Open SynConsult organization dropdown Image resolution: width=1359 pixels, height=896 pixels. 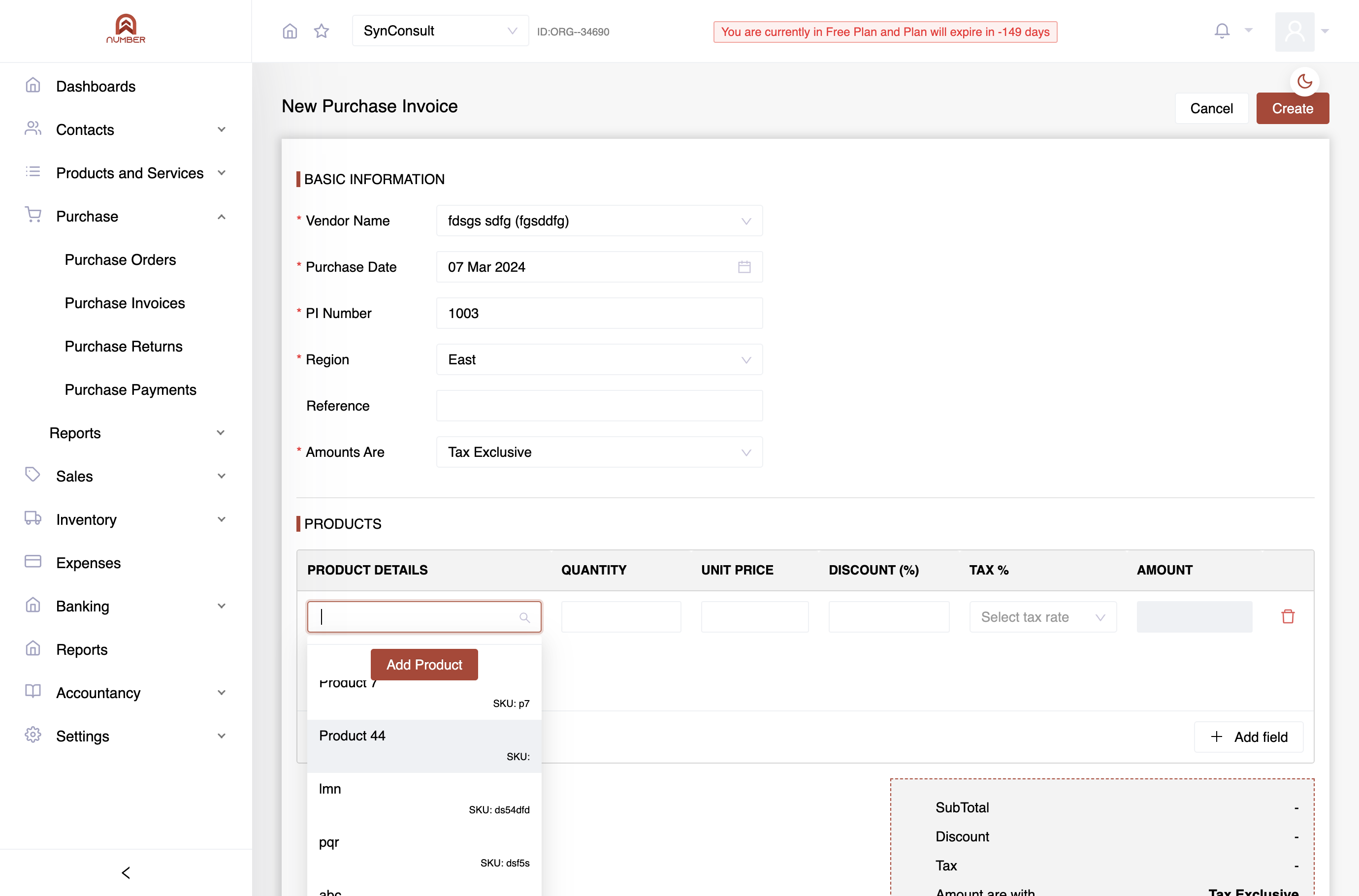tap(440, 31)
